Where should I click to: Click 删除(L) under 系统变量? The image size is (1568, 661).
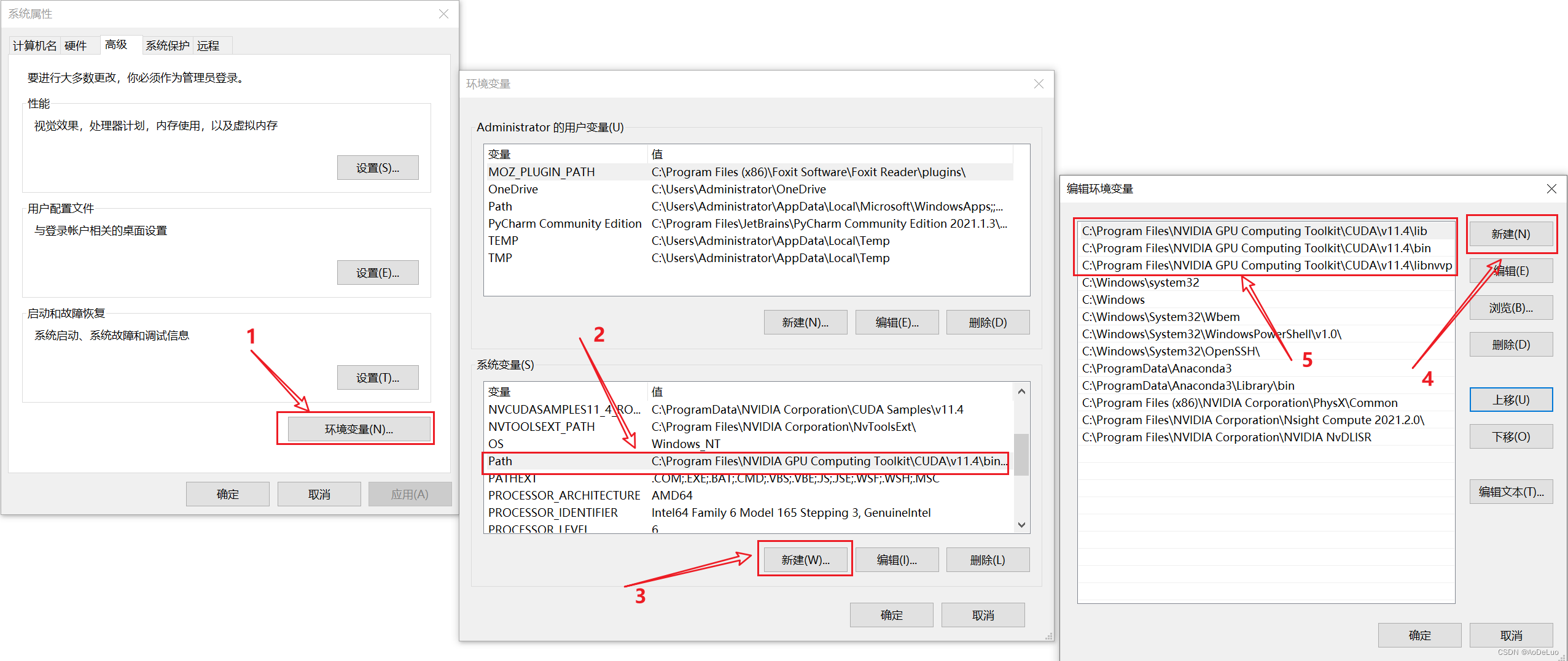coord(987,559)
